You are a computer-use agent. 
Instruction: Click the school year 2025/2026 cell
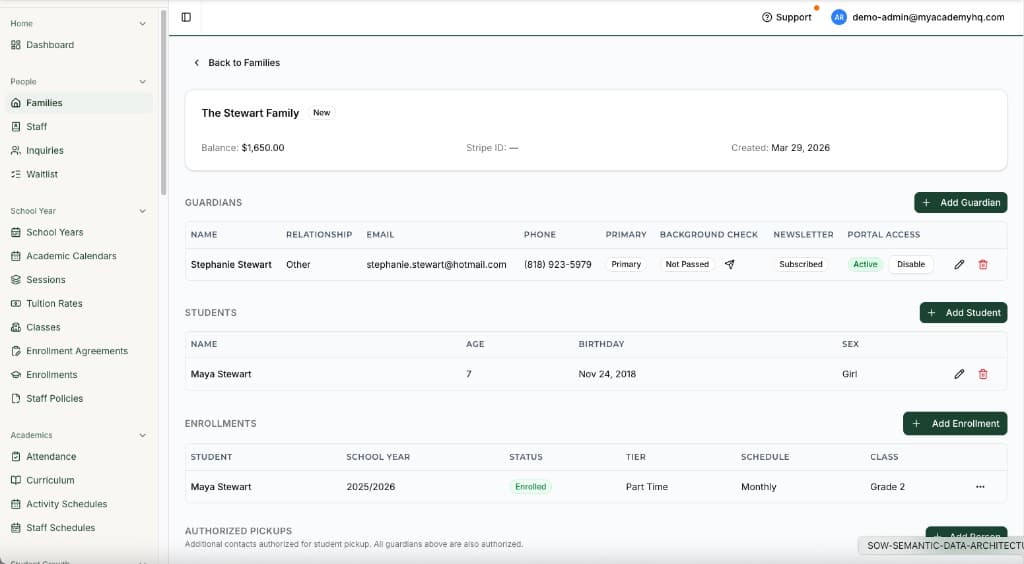point(370,487)
